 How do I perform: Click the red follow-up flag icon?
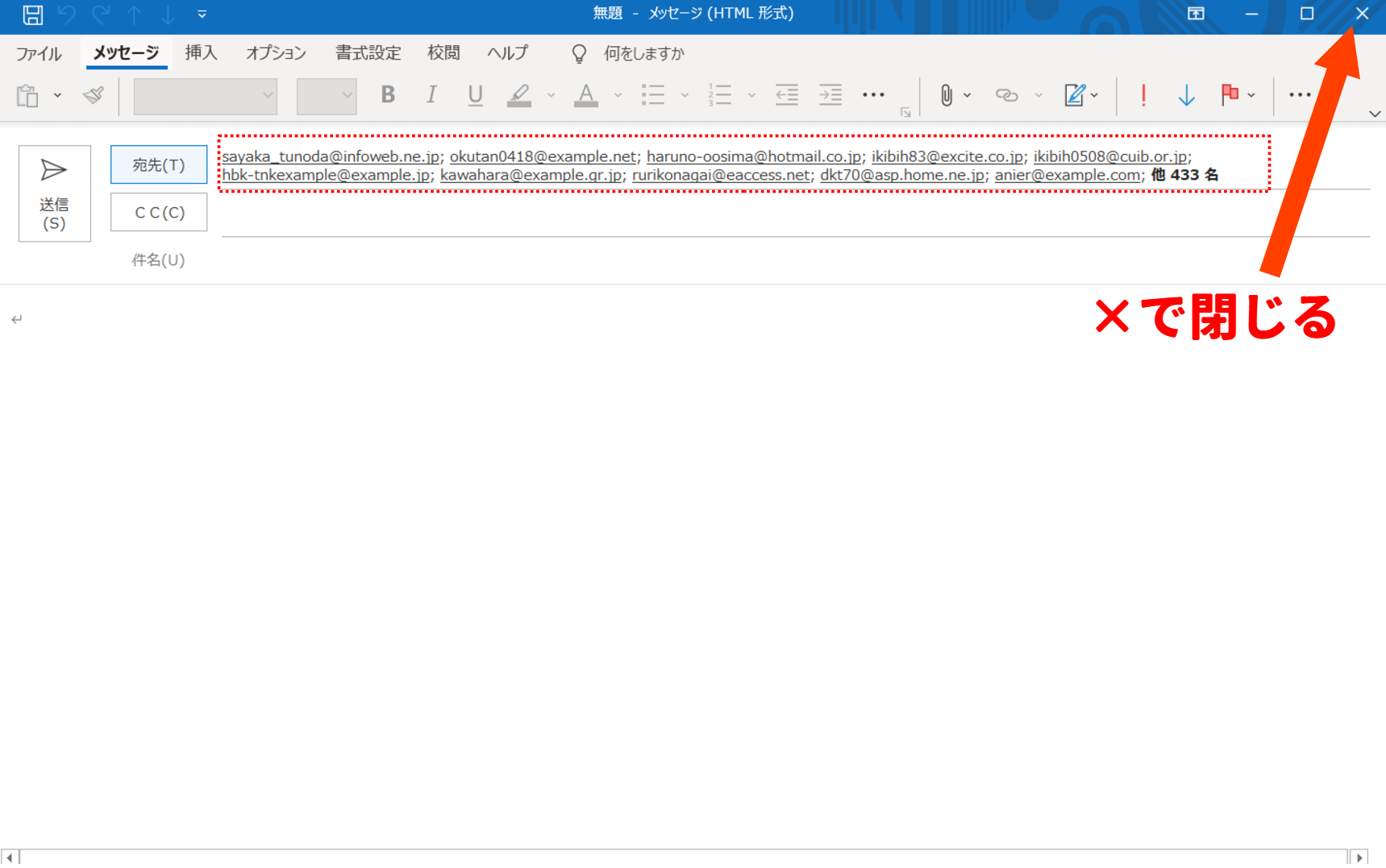(x=1229, y=95)
